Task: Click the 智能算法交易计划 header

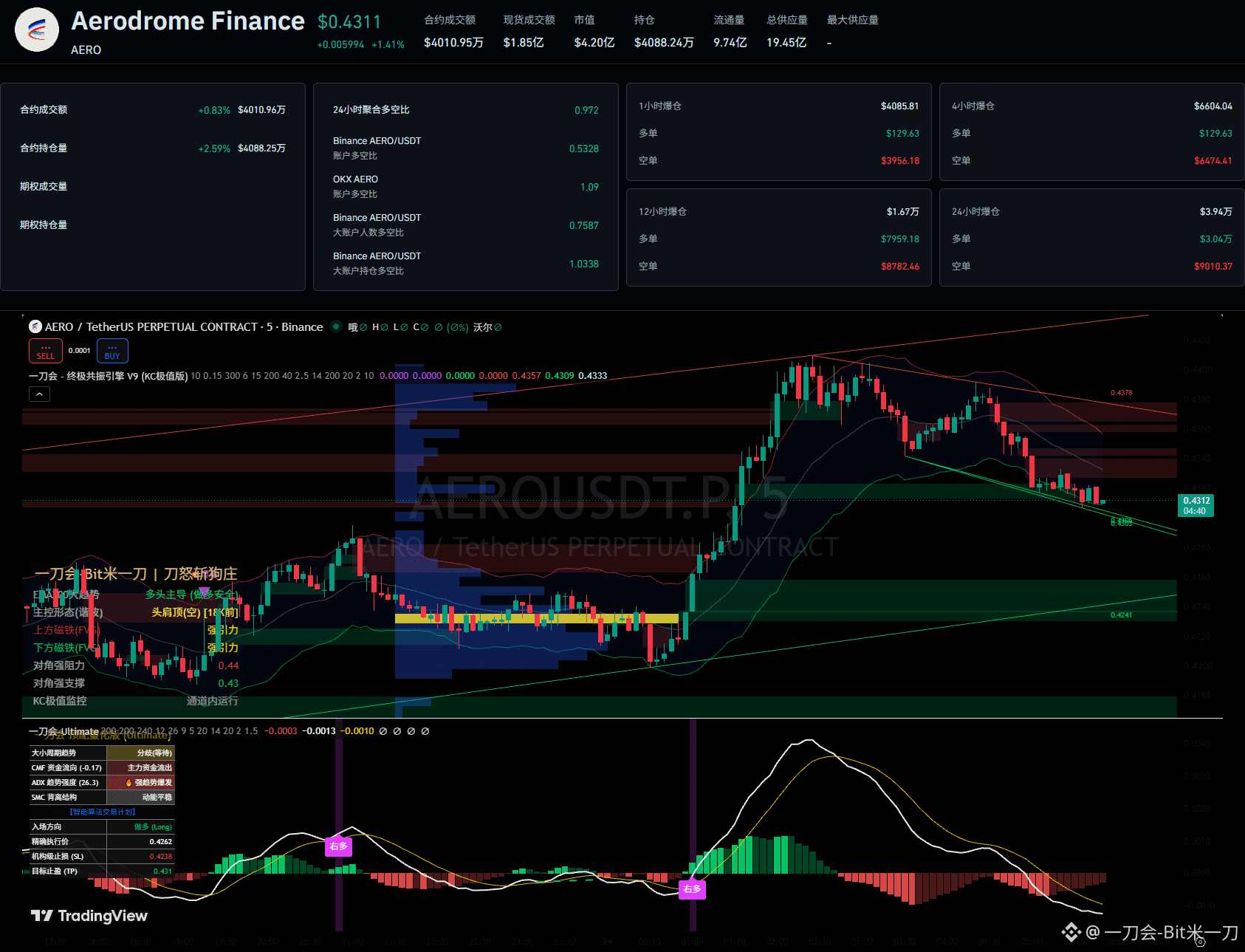Action: [x=102, y=812]
